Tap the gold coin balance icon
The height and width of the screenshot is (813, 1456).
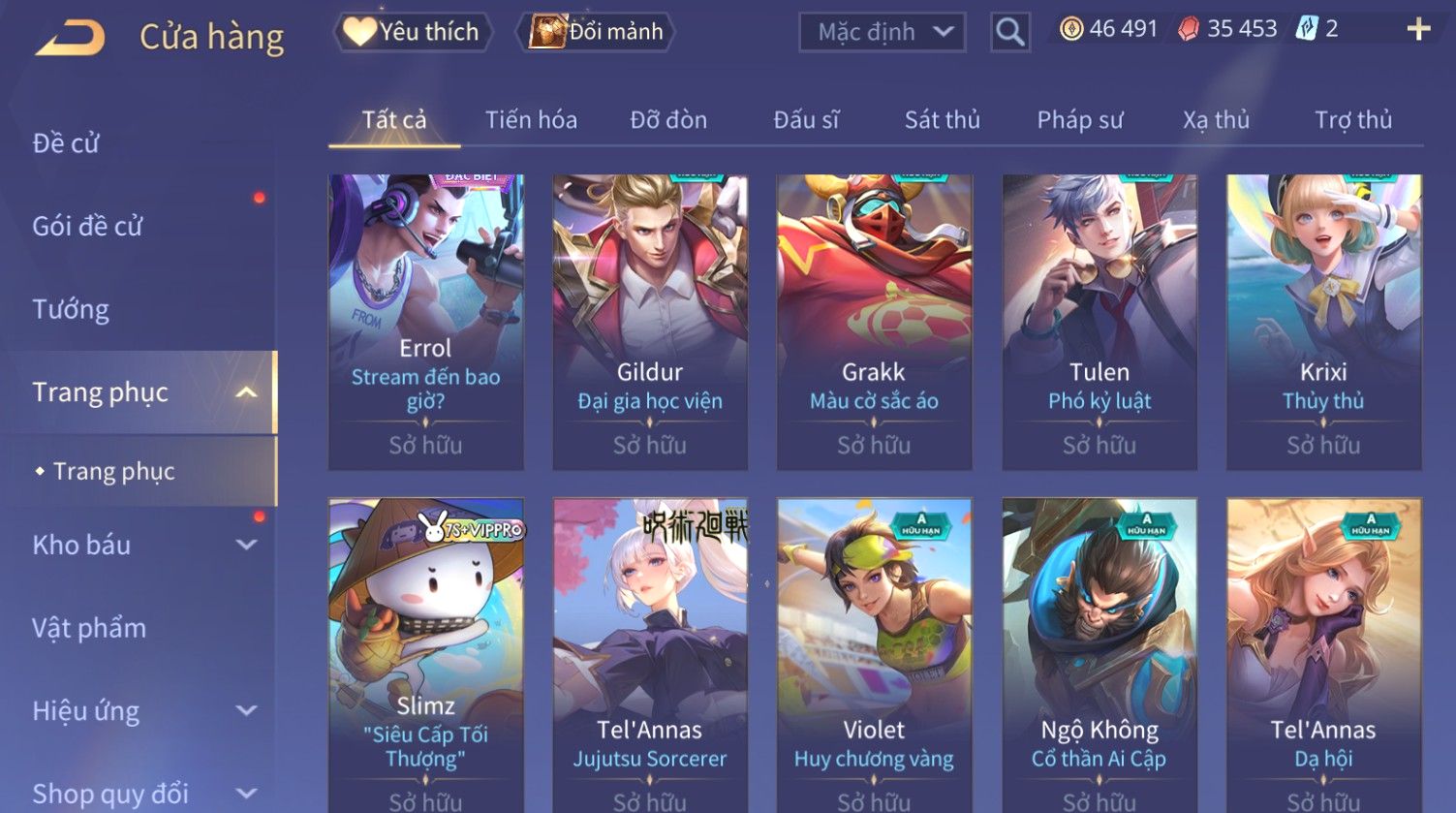click(1070, 30)
